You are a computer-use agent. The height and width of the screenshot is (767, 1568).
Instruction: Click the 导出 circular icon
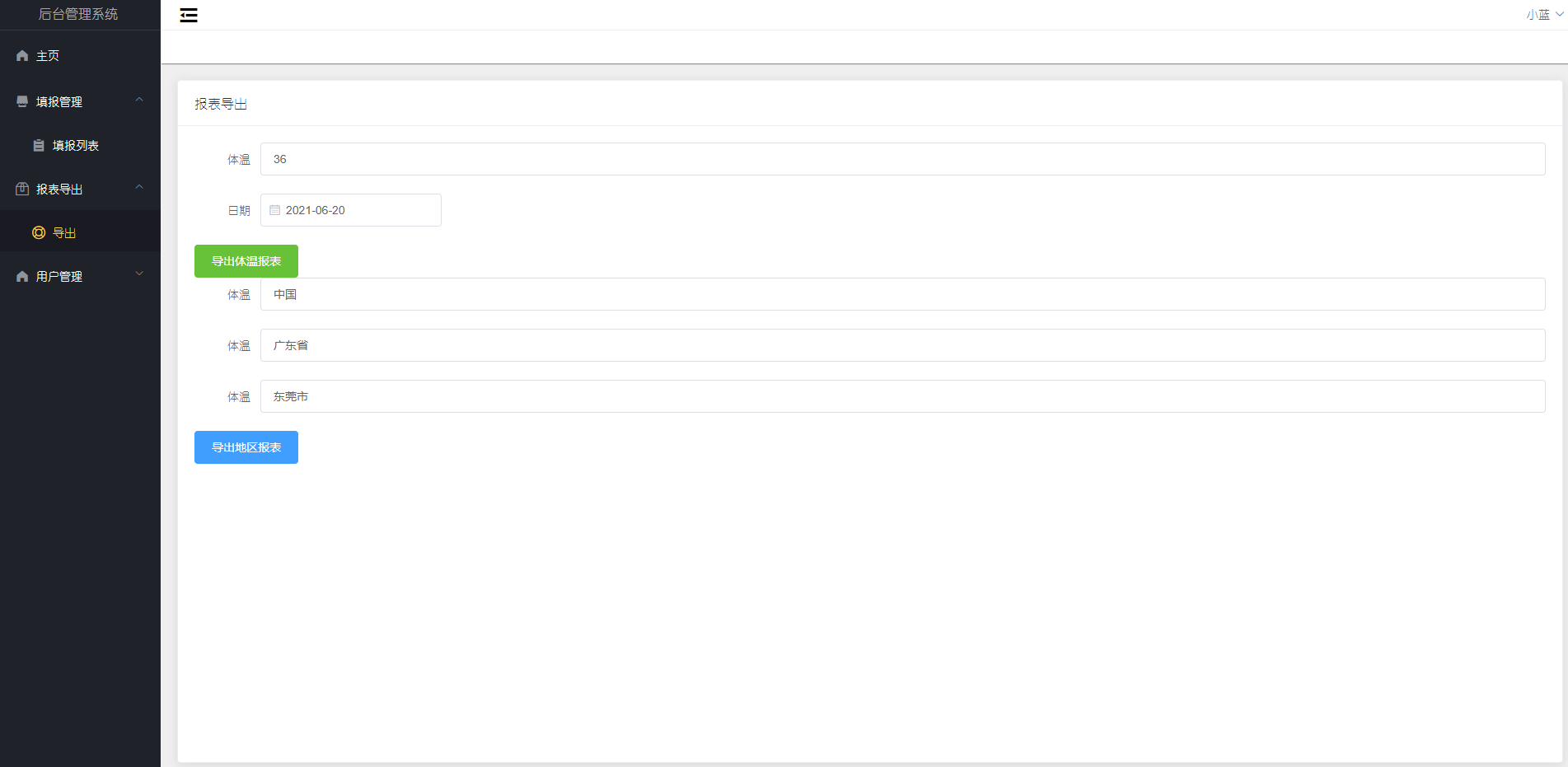[x=39, y=233]
